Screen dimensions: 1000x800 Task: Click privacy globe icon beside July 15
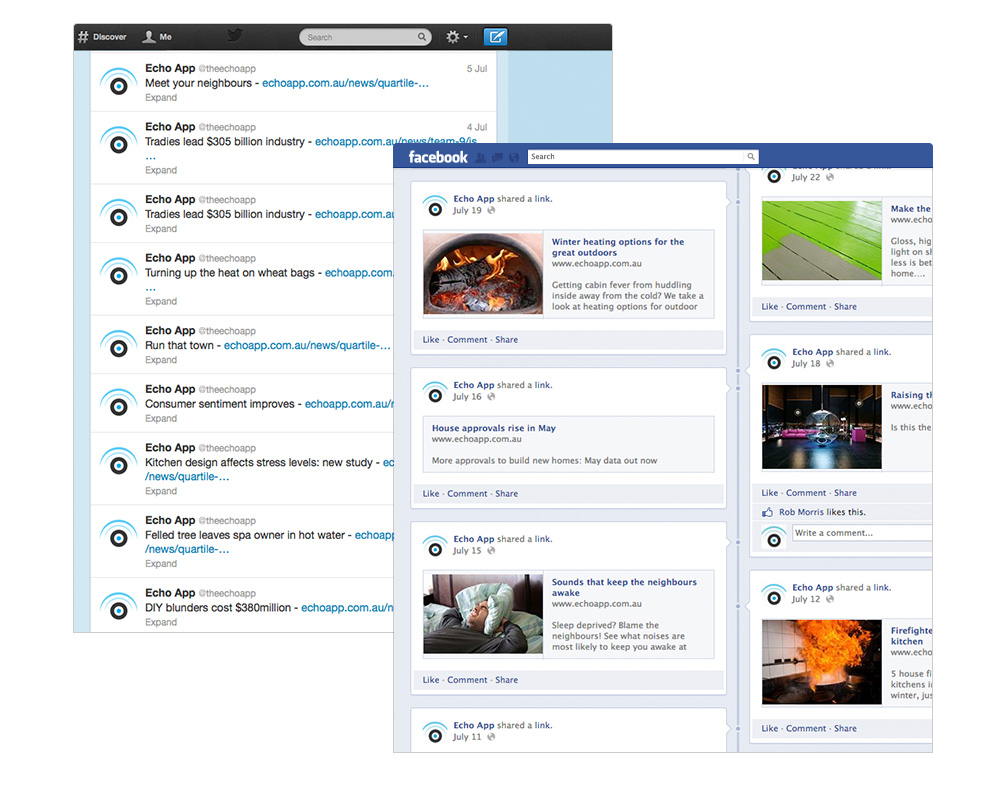(x=491, y=551)
